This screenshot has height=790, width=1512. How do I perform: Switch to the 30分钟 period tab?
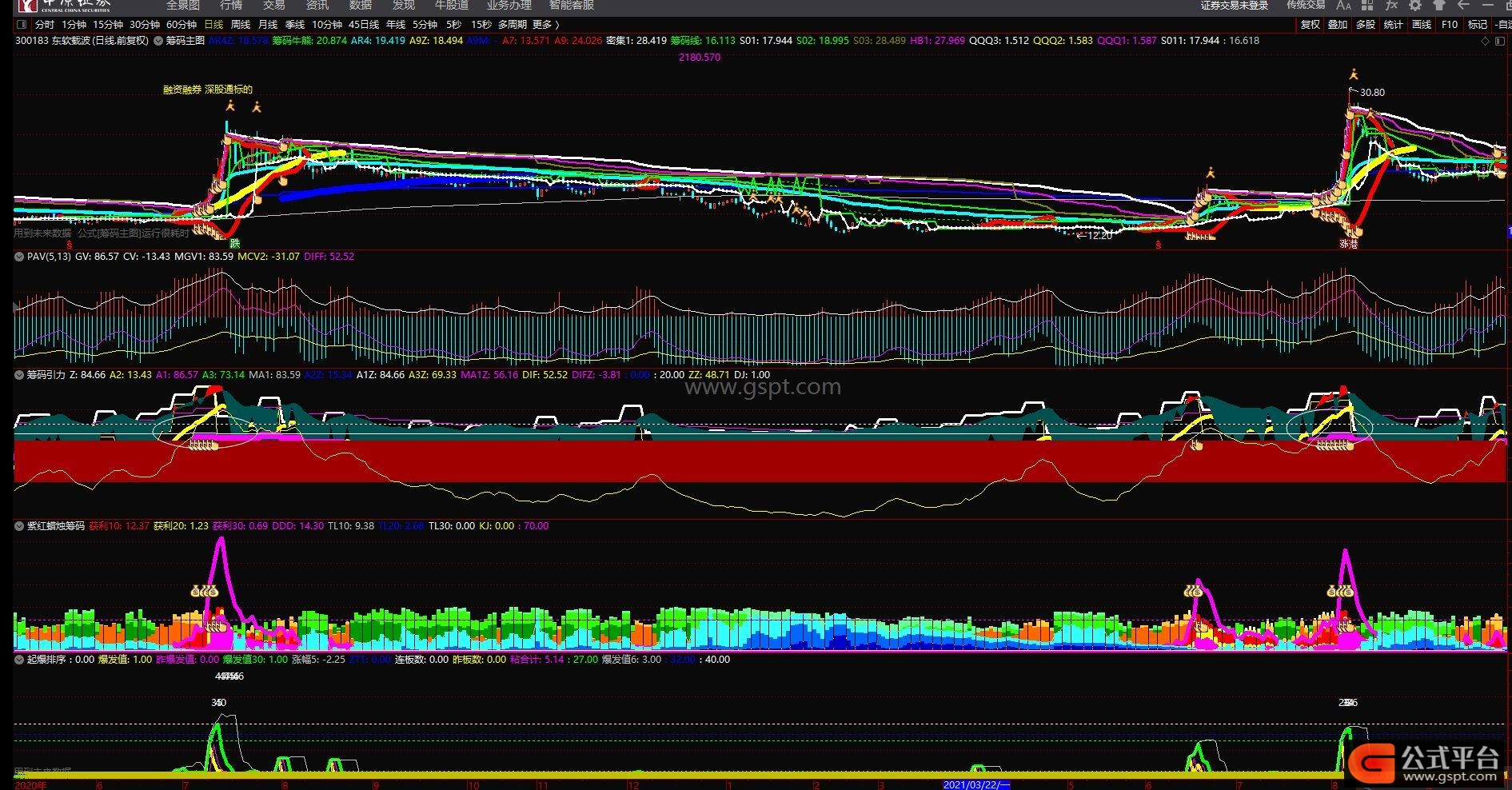(x=145, y=25)
